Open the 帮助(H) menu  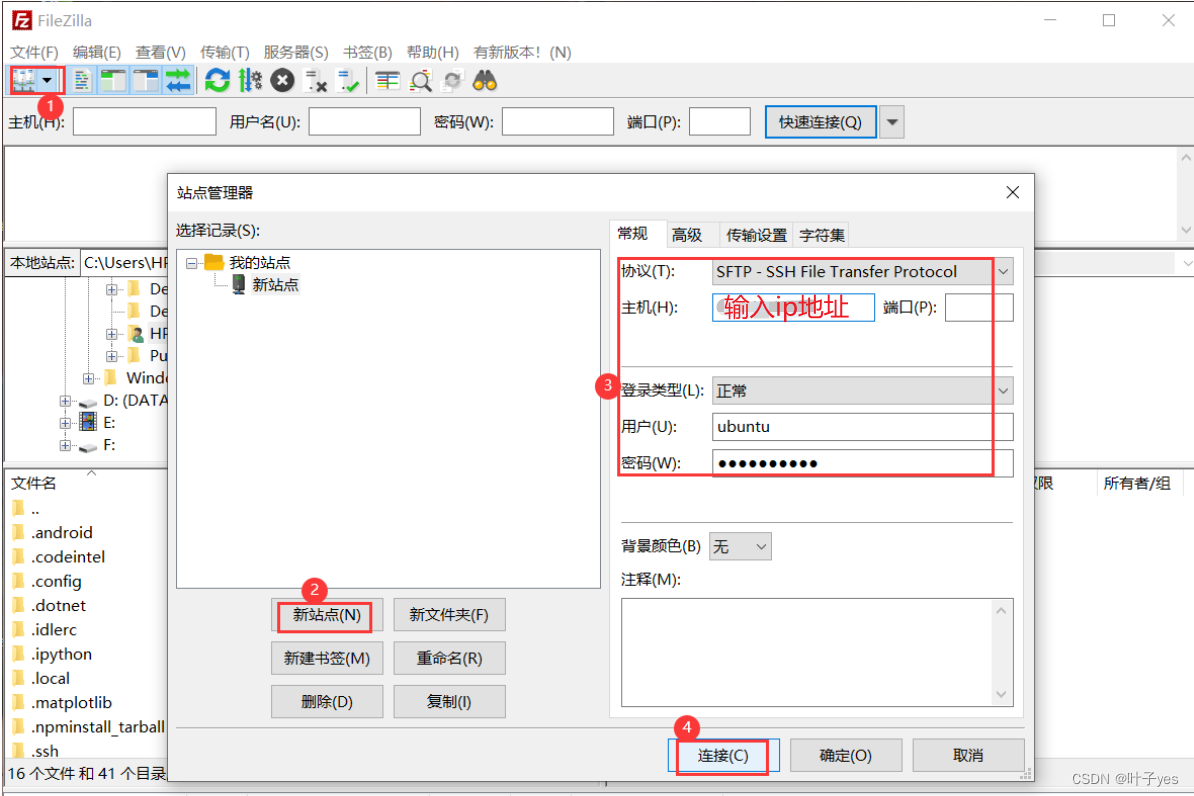pos(433,52)
